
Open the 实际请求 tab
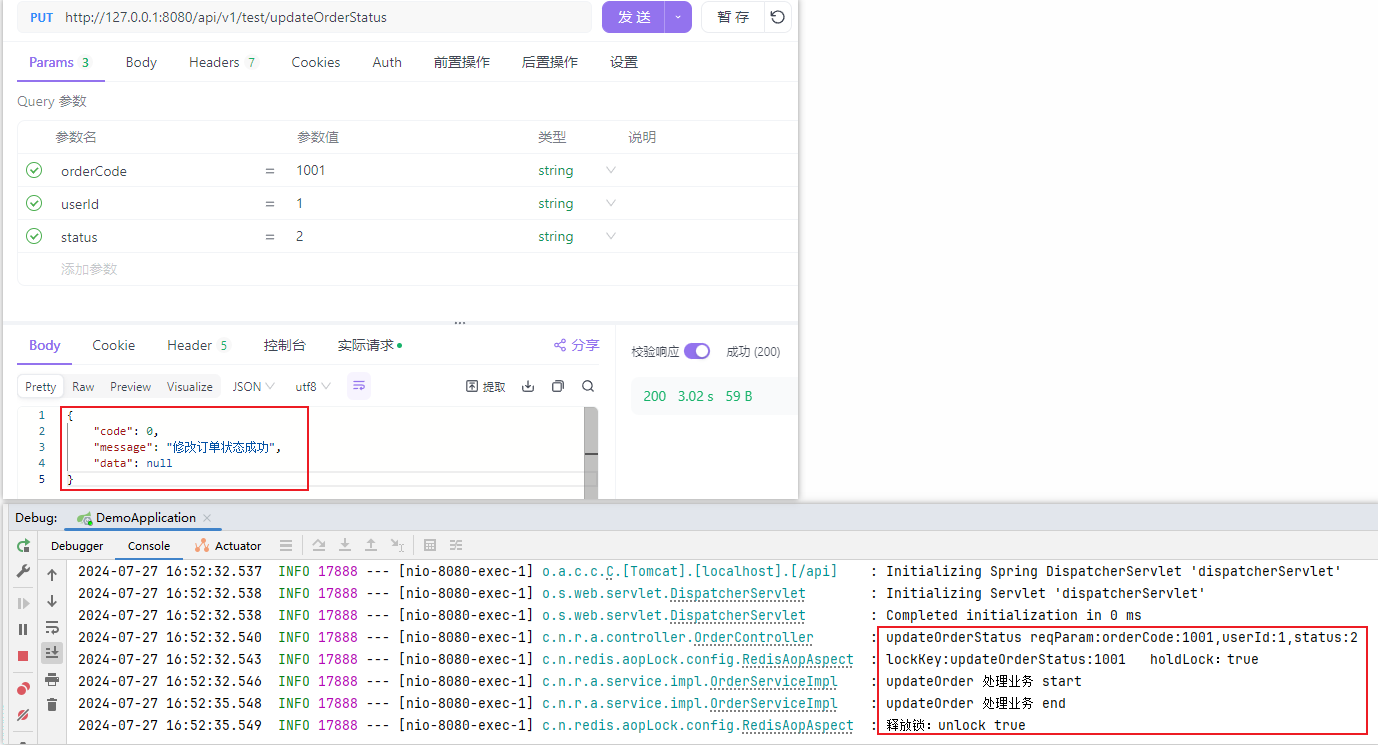click(370, 345)
